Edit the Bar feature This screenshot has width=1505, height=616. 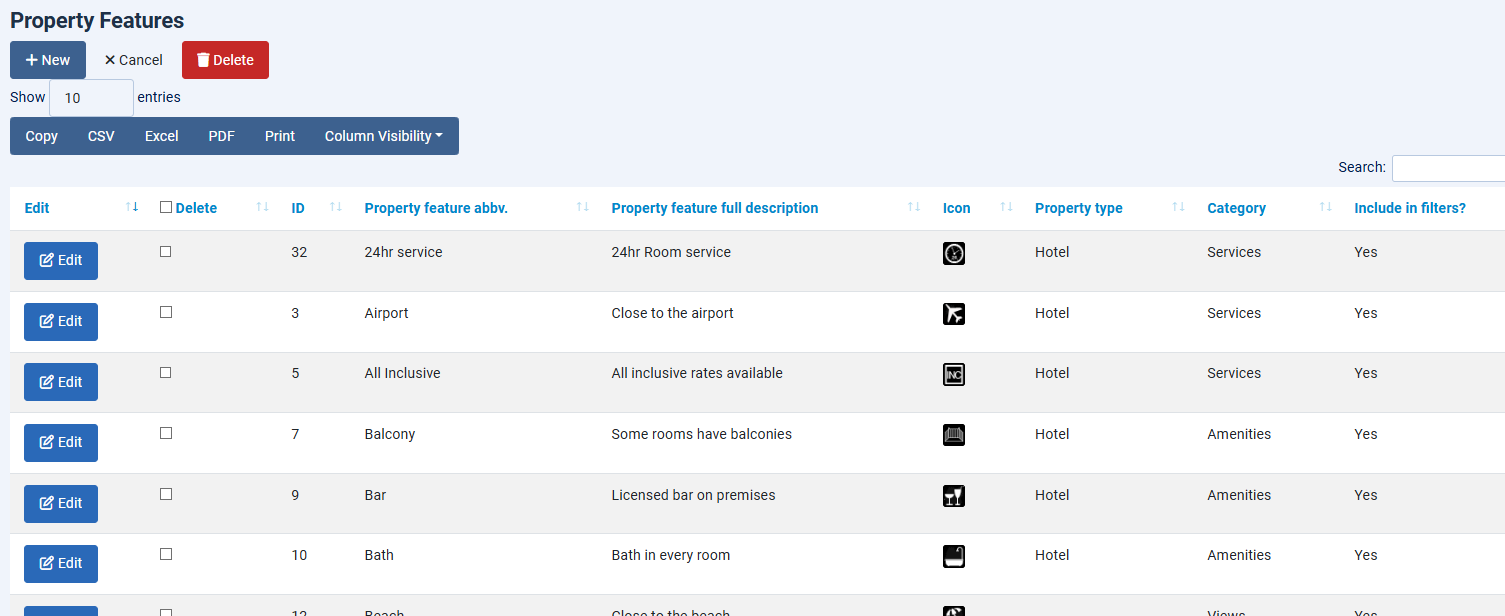pyautogui.click(x=61, y=504)
